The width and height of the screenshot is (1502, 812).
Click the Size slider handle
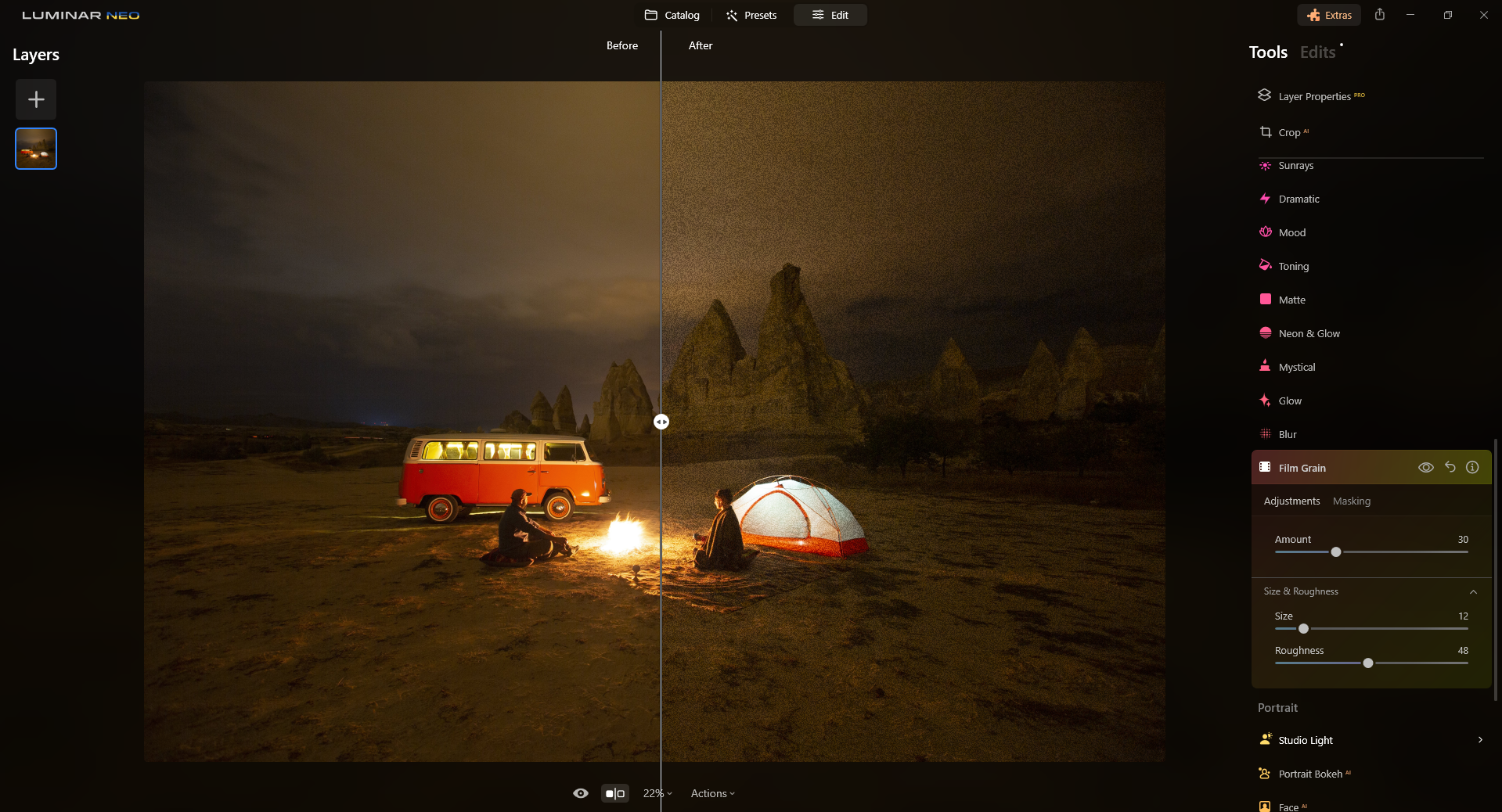tap(1303, 629)
